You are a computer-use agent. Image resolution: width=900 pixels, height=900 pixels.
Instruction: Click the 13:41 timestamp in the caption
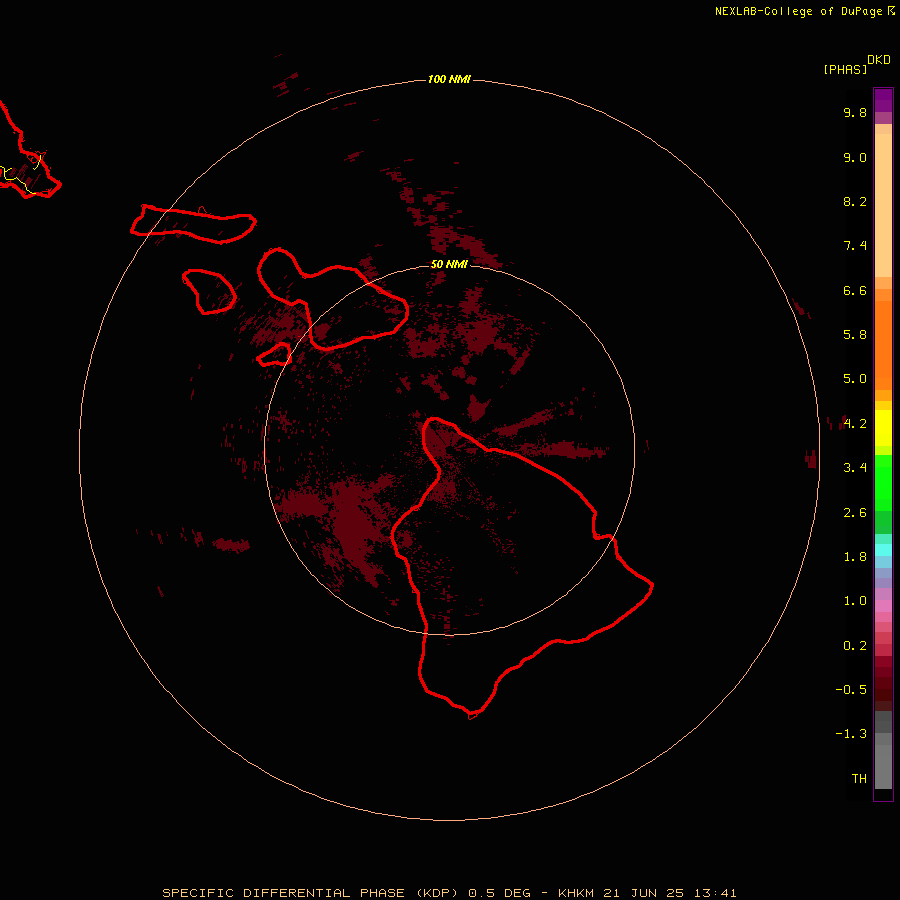(x=715, y=893)
